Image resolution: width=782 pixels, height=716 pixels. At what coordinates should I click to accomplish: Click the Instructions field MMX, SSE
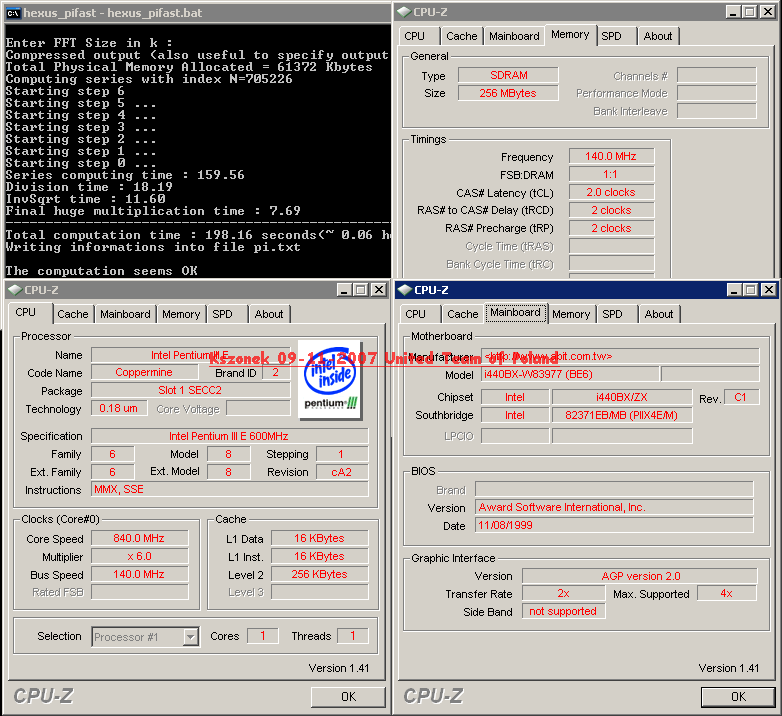click(229, 490)
